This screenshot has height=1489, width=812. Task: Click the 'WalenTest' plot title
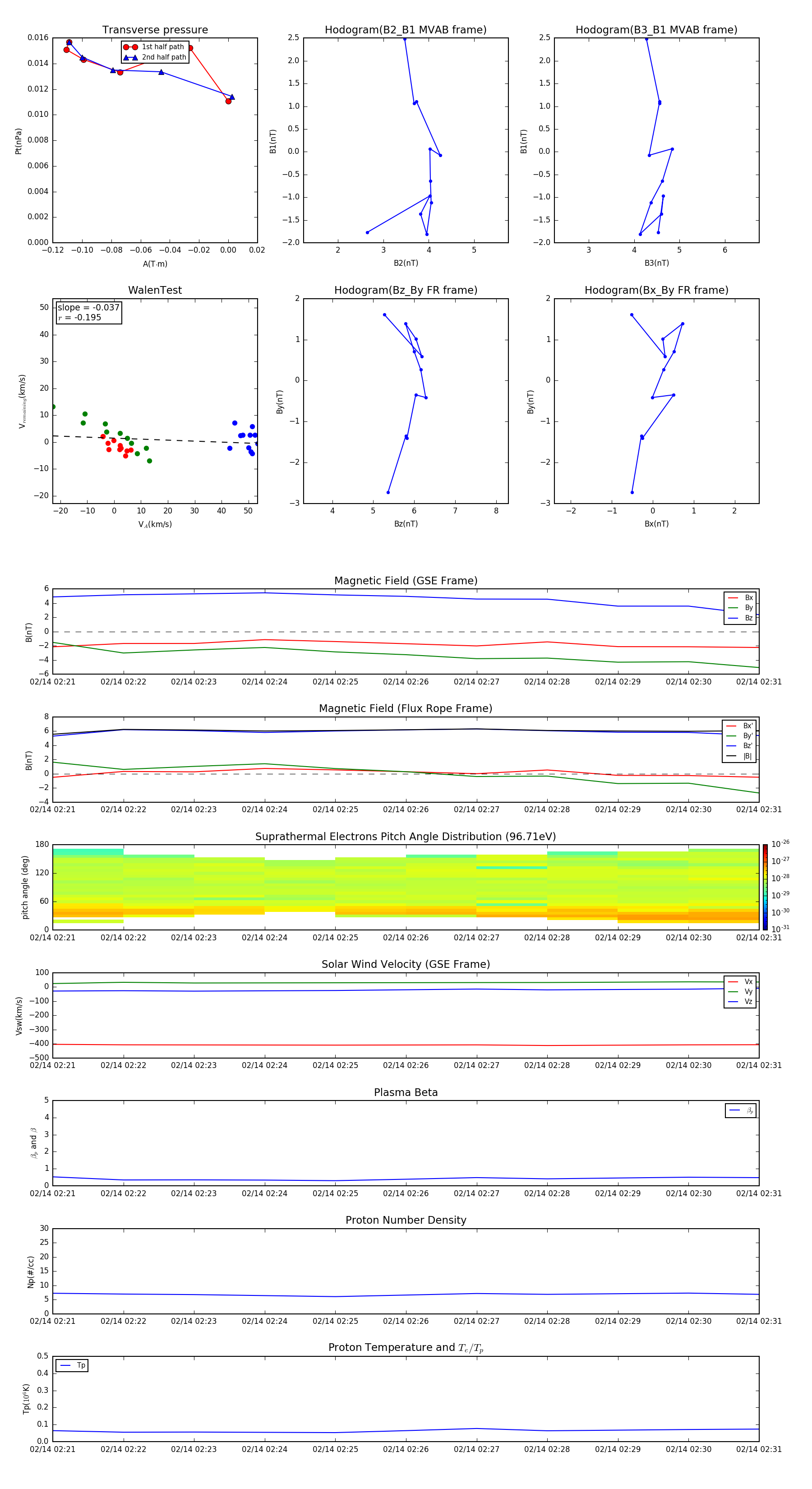(155, 290)
